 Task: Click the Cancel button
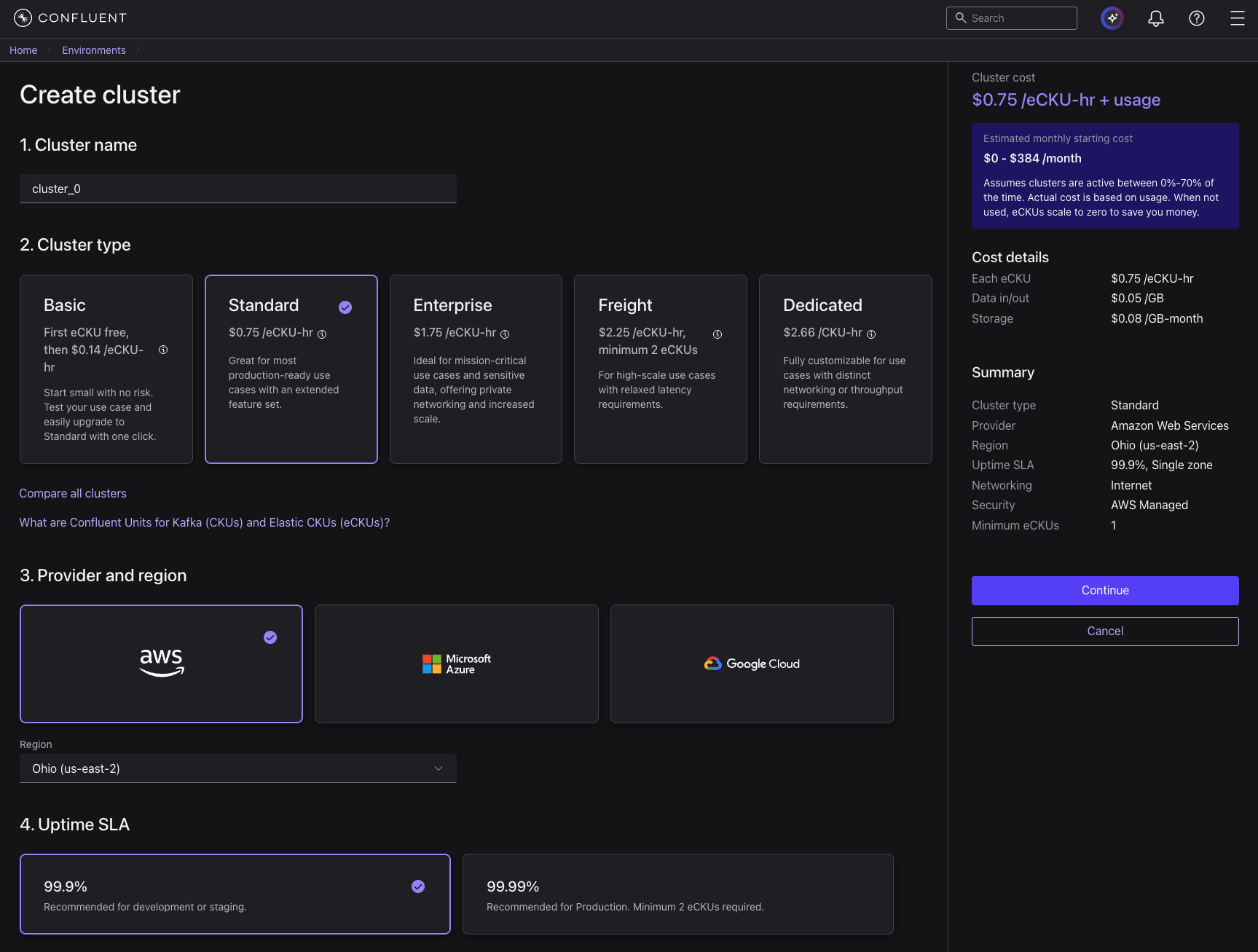tap(1105, 632)
